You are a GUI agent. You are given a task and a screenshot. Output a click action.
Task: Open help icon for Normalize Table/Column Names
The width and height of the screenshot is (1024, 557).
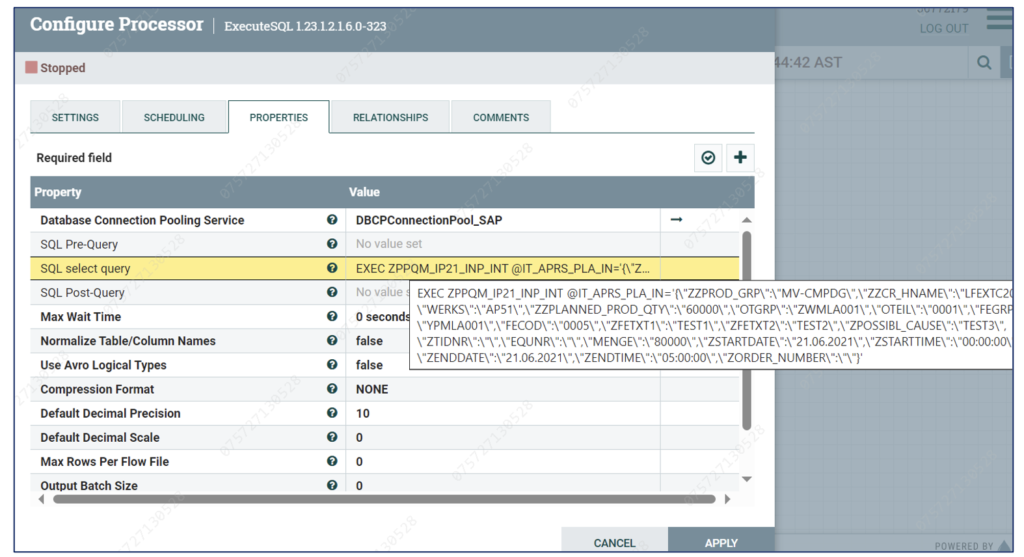tap(332, 340)
